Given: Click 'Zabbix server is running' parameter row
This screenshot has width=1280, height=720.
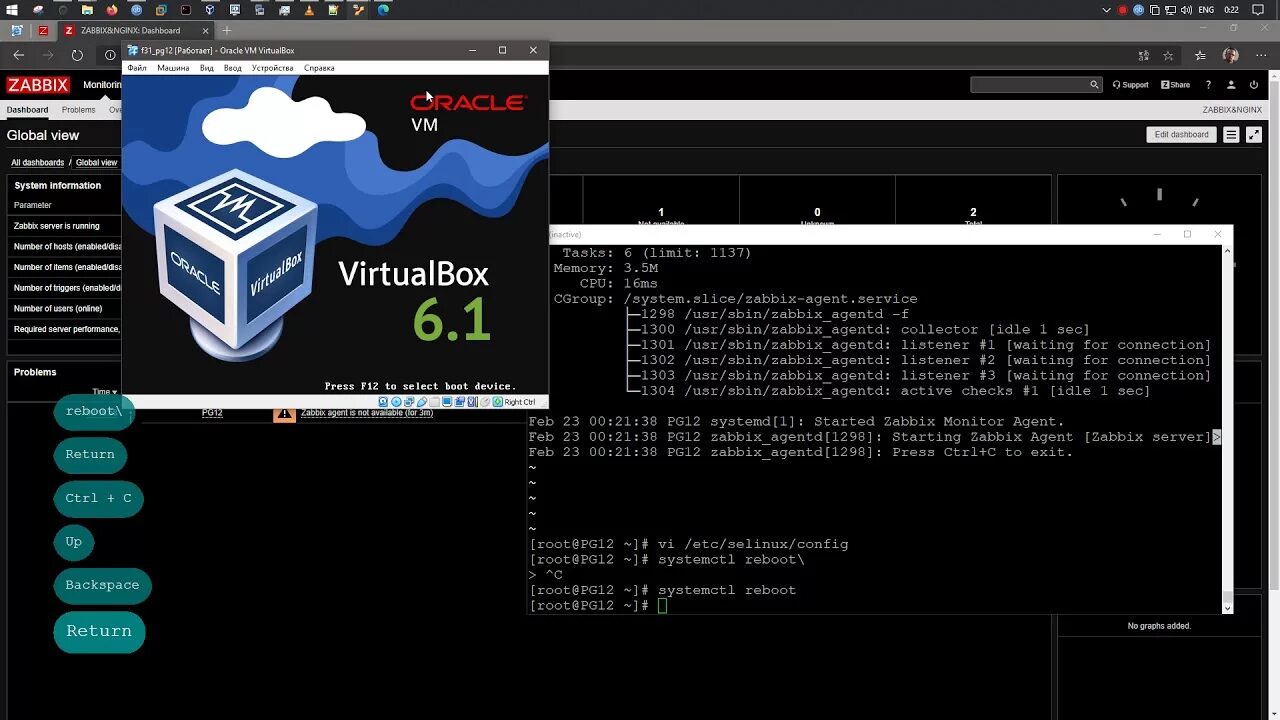Looking at the screenshot, I should click(x=66, y=226).
